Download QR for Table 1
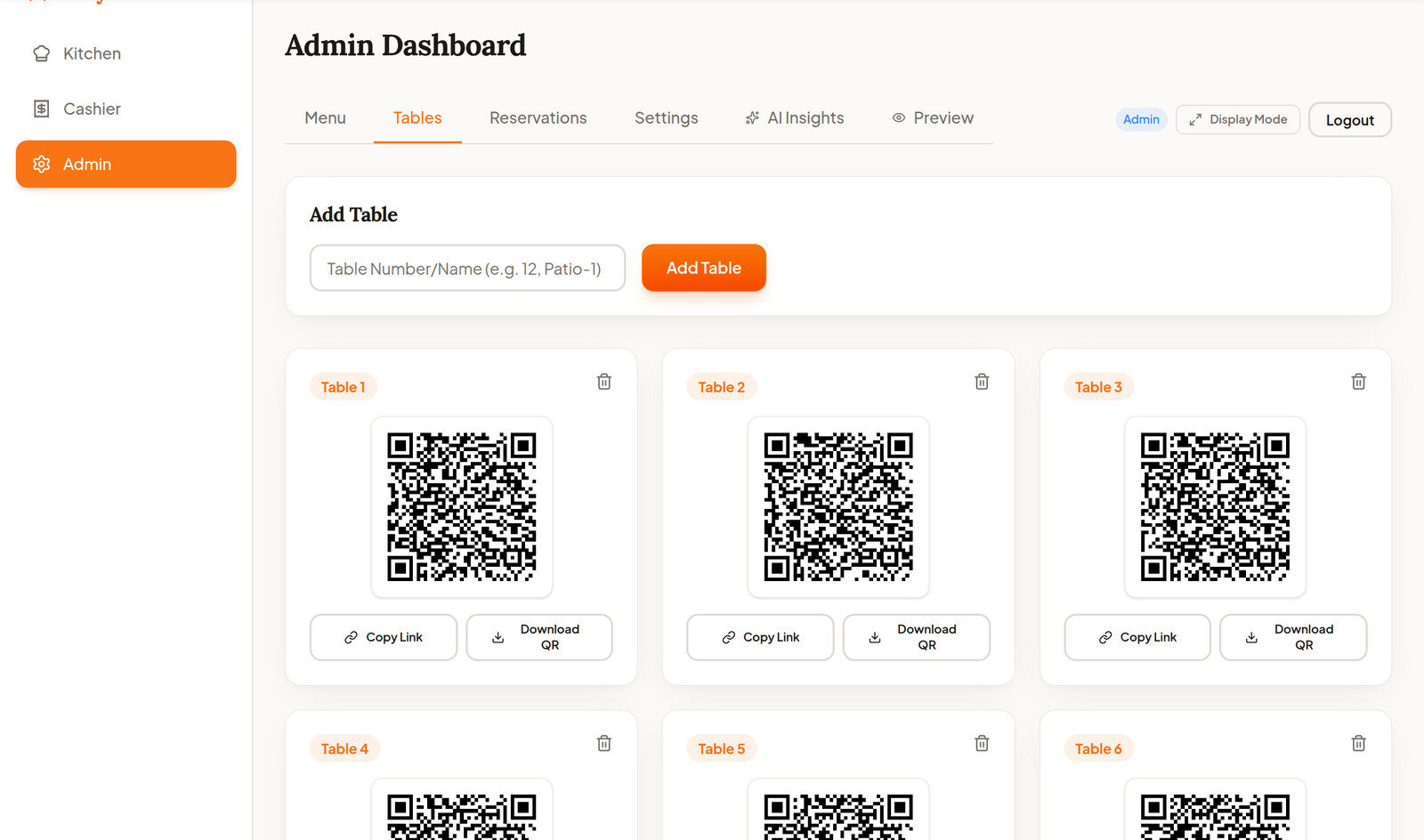1424x840 pixels. (x=539, y=637)
